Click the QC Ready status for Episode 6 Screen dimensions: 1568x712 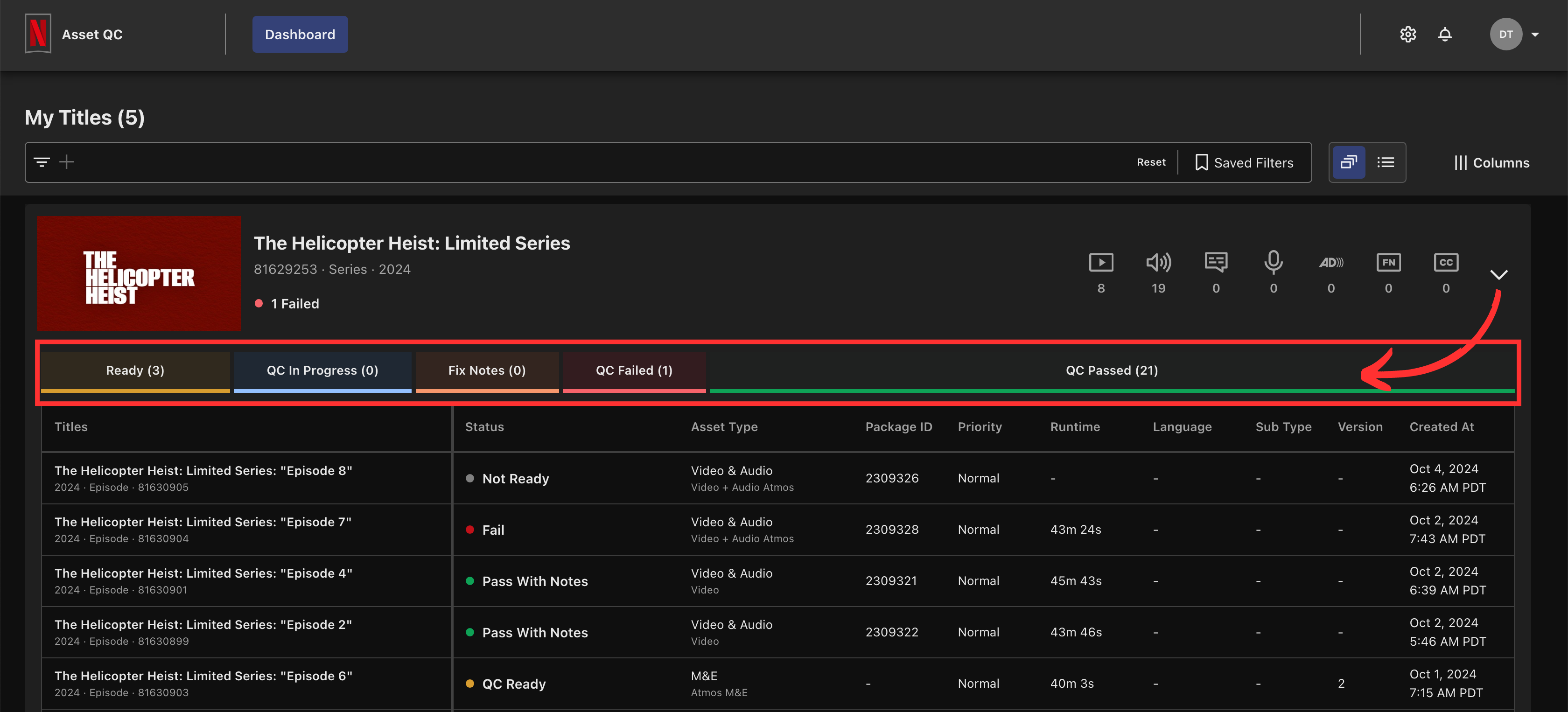click(506, 684)
